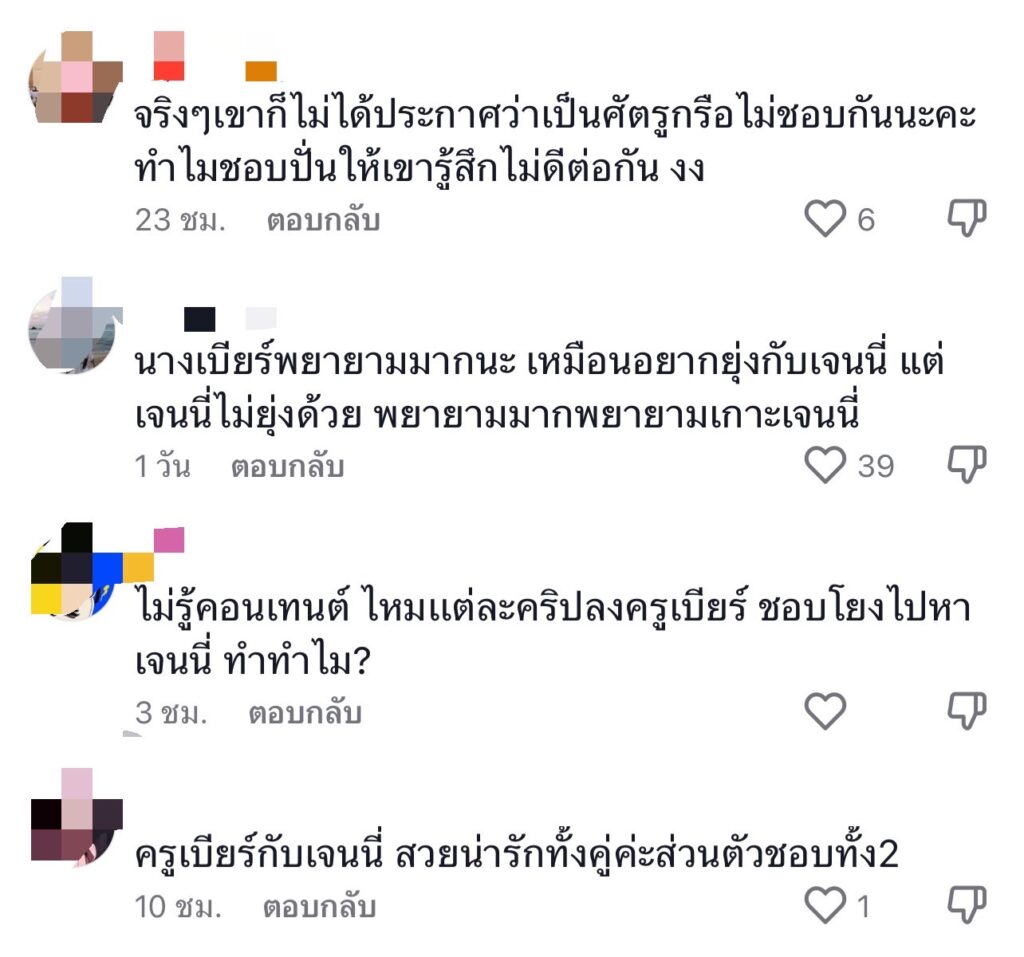Dislike the comment posted 10 ชม. ago

point(967,905)
